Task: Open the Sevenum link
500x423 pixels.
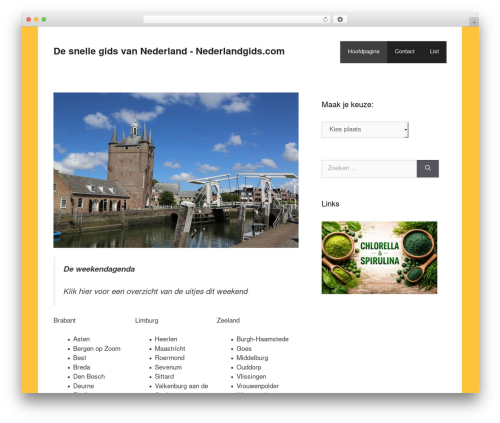Action: click(168, 367)
